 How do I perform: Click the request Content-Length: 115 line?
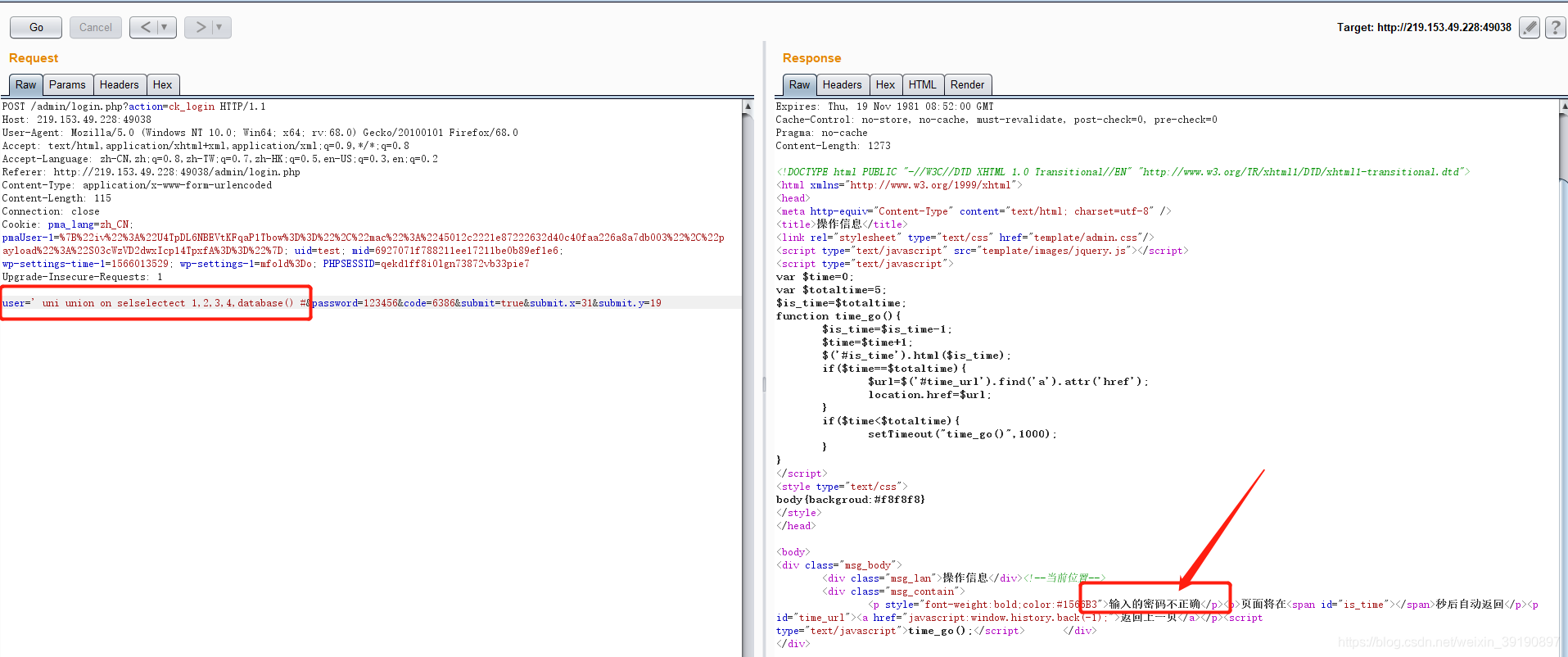click(56, 198)
